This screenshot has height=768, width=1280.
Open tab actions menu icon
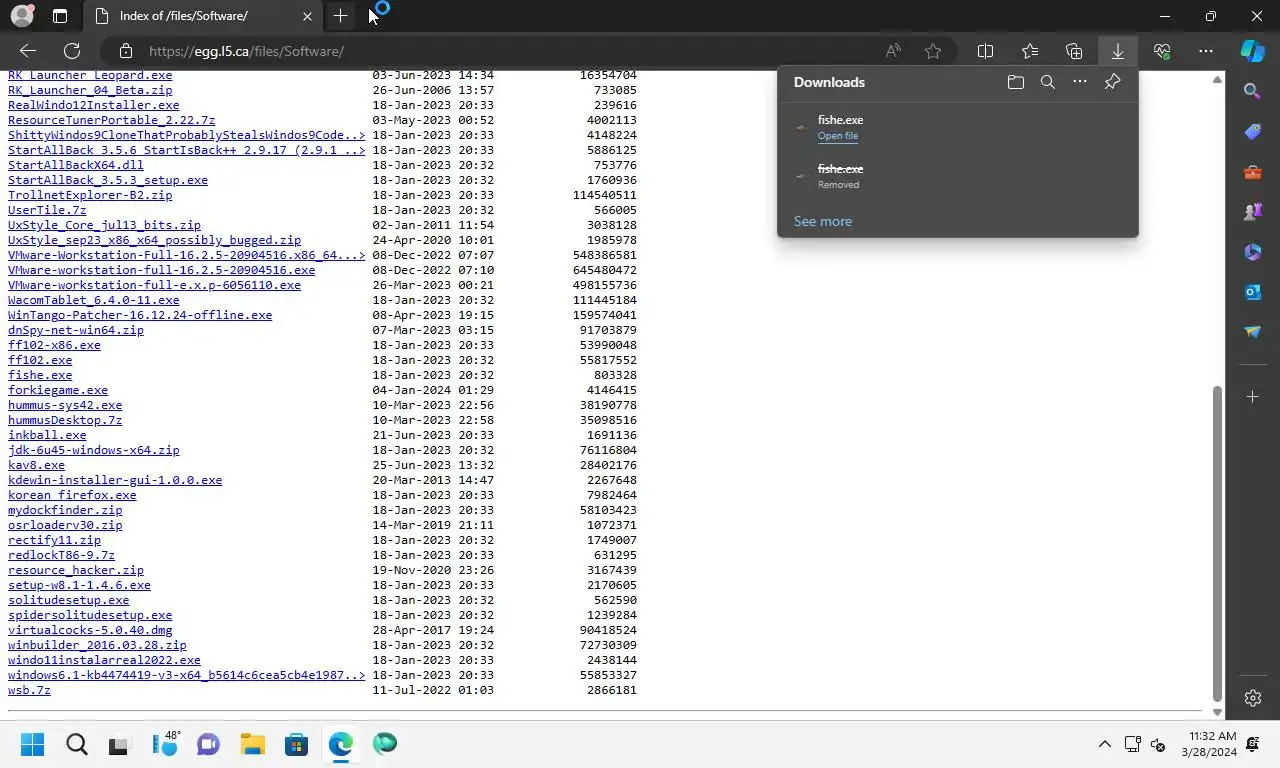click(x=60, y=16)
